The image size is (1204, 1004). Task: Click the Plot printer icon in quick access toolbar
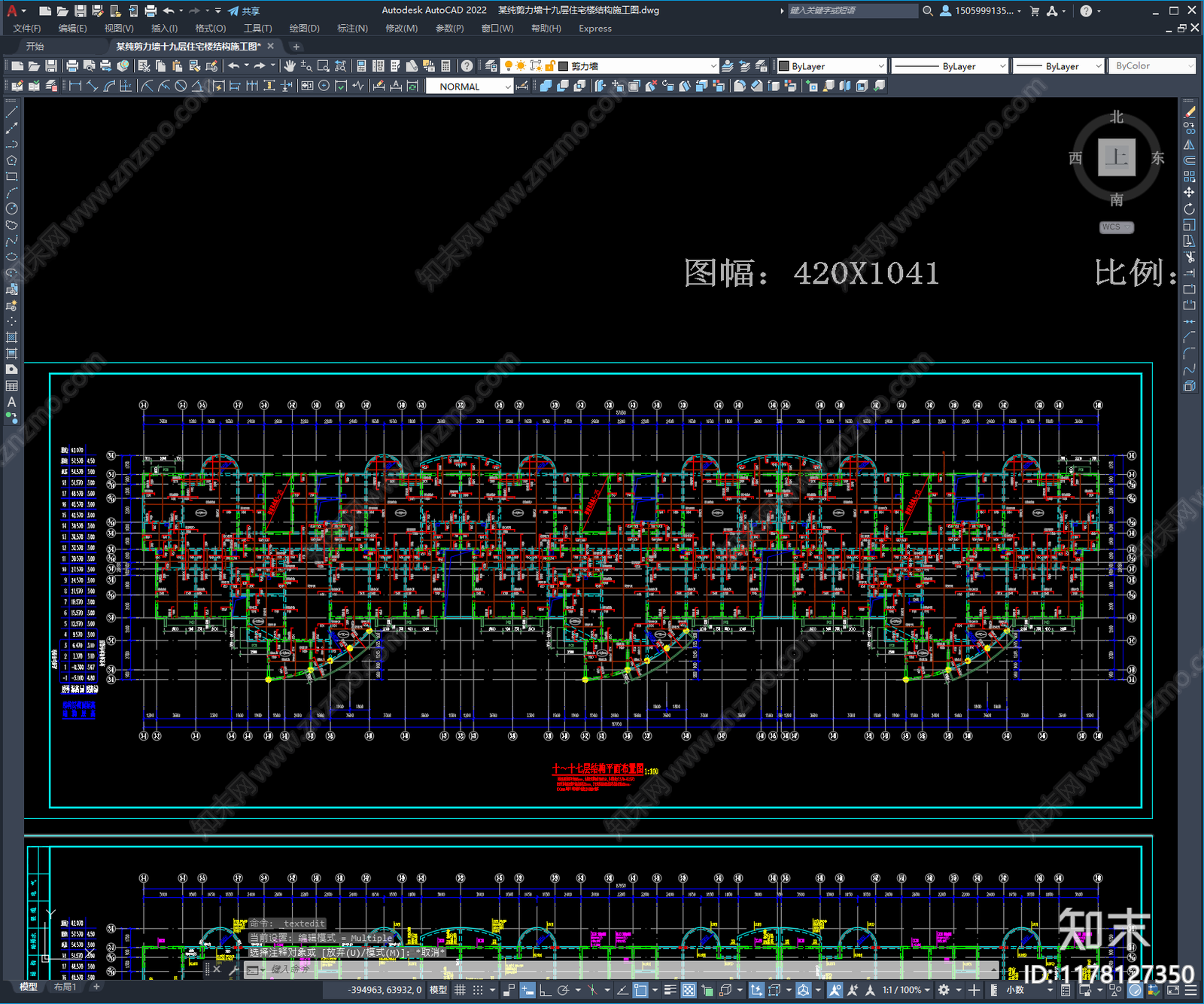click(150, 11)
